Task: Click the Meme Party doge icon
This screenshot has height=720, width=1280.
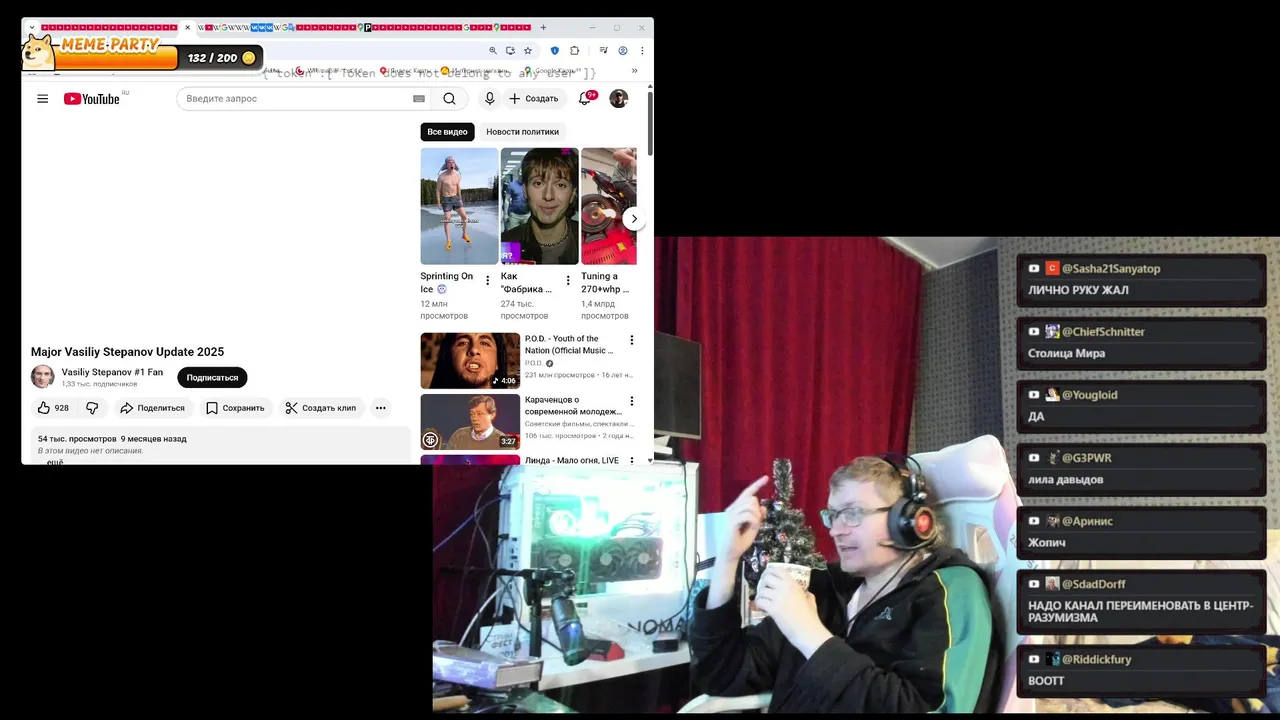Action: (40, 51)
